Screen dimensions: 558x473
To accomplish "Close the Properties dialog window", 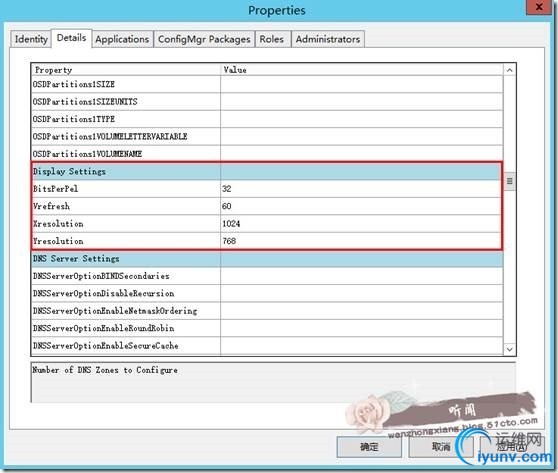I will (x=539, y=7).
